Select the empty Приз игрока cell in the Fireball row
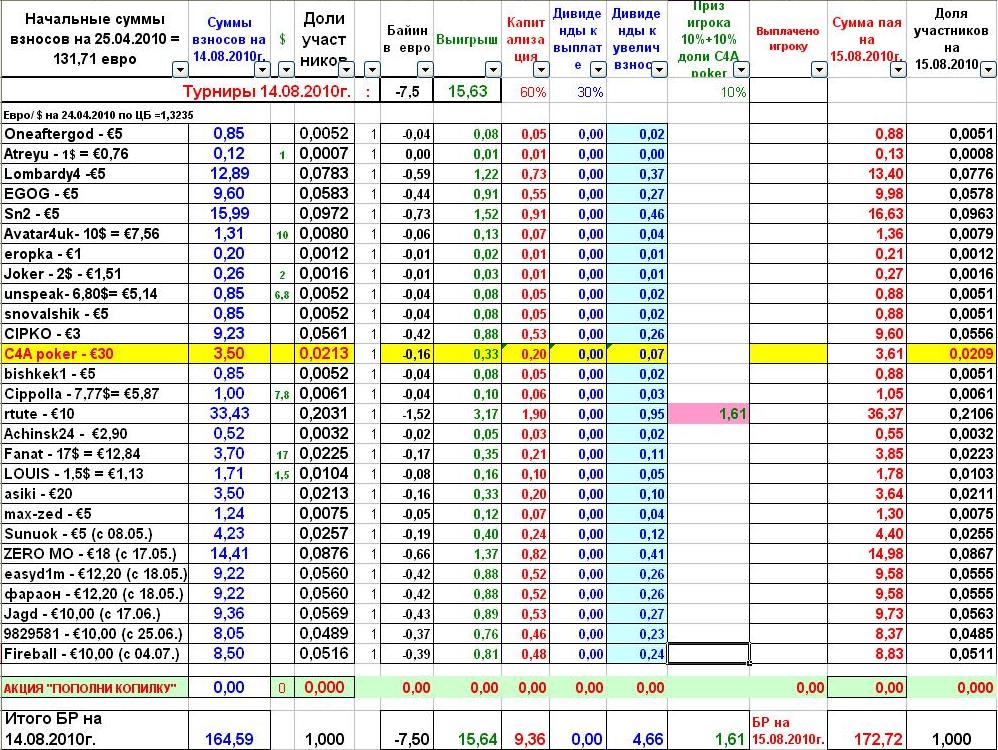This screenshot has height=750, width=998. [708, 654]
